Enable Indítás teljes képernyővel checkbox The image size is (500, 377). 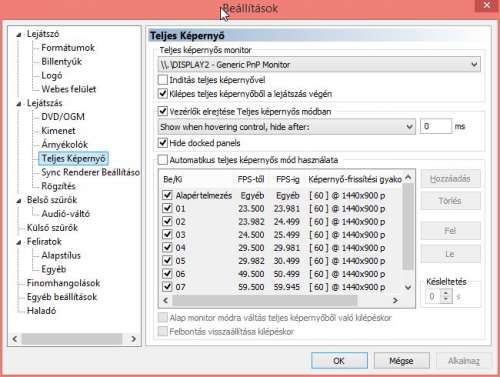tap(163, 80)
